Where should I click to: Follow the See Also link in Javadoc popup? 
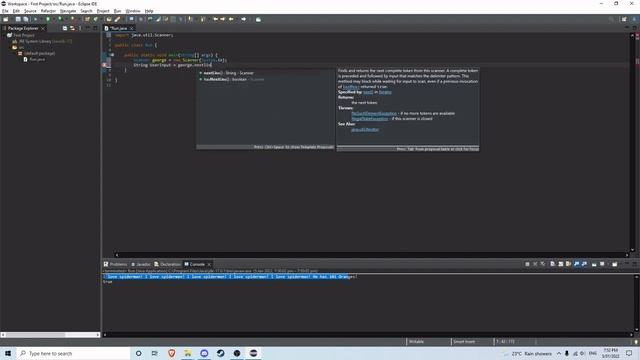pyautogui.click(x=365, y=129)
